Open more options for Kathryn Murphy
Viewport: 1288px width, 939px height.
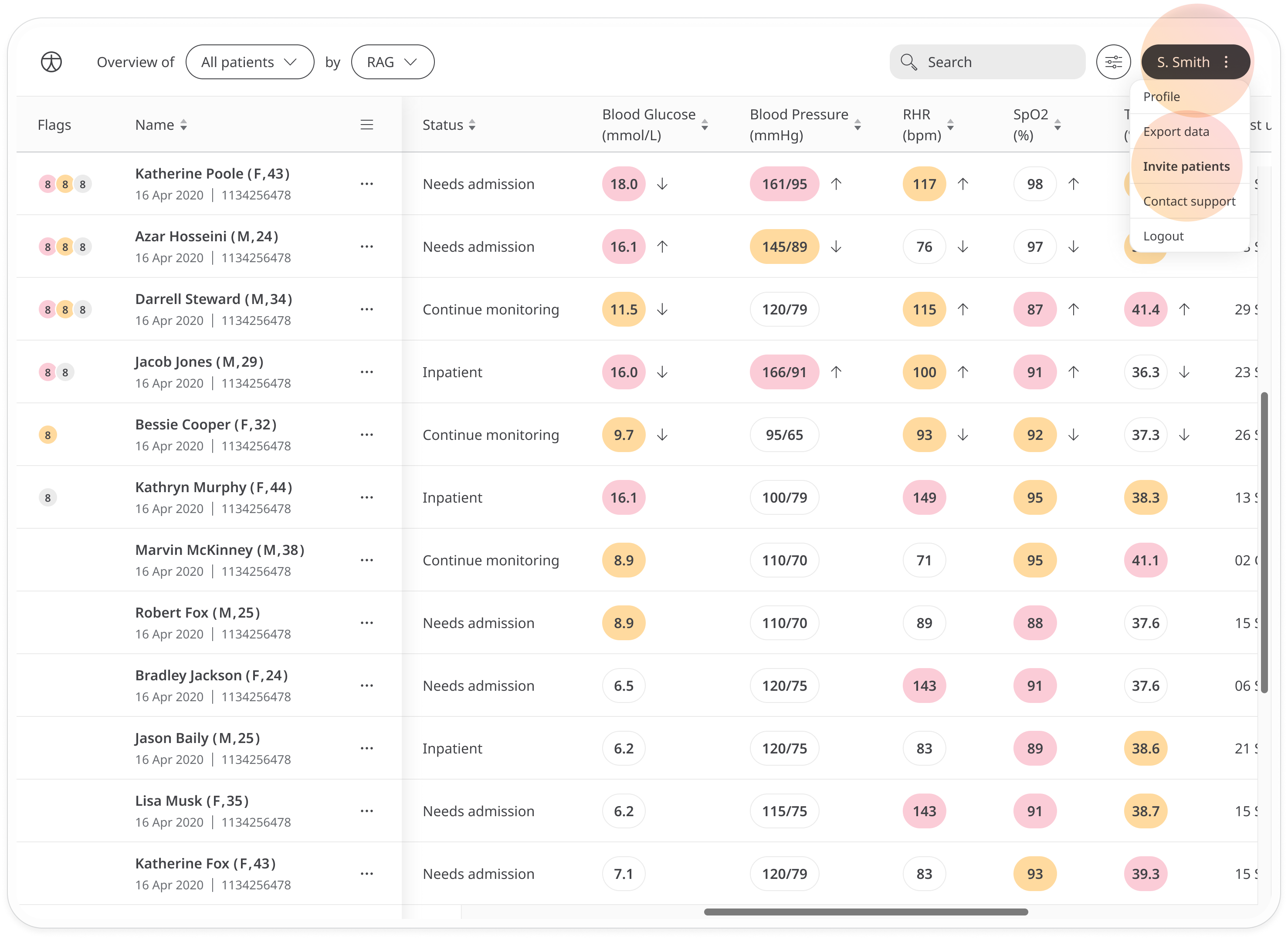[367, 497]
